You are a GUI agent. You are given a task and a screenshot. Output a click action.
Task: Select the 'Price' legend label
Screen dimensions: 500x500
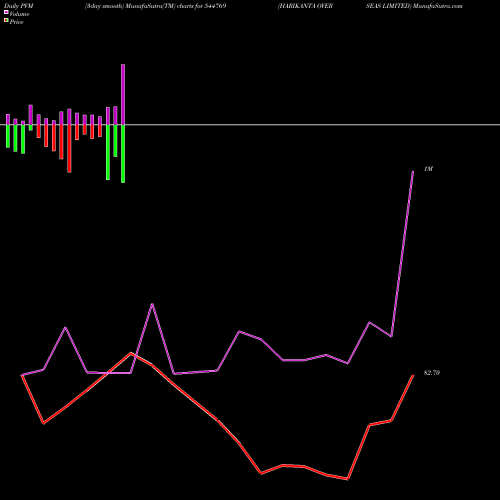[16, 22]
